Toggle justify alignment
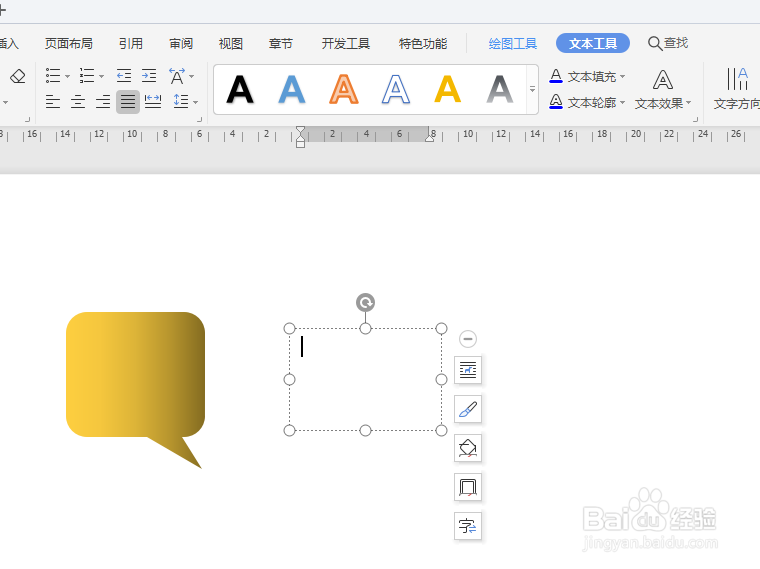The width and height of the screenshot is (760, 569). 128,101
